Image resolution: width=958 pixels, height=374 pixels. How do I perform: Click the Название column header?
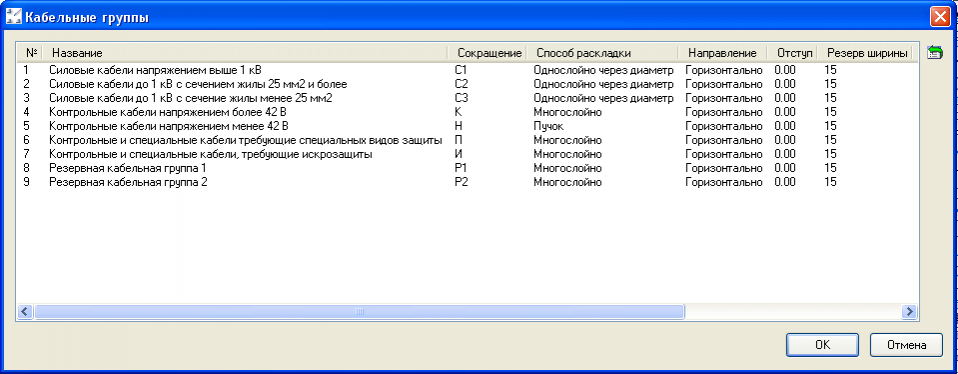[x=246, y=53]
